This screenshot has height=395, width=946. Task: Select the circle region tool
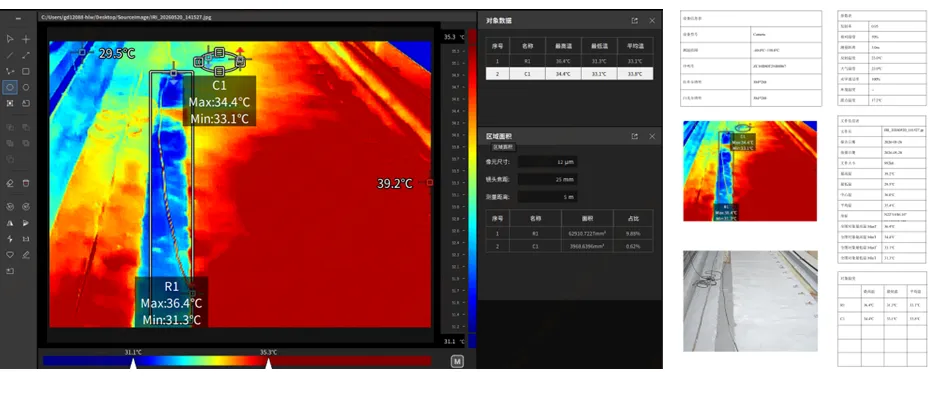(x=26, y=87)
